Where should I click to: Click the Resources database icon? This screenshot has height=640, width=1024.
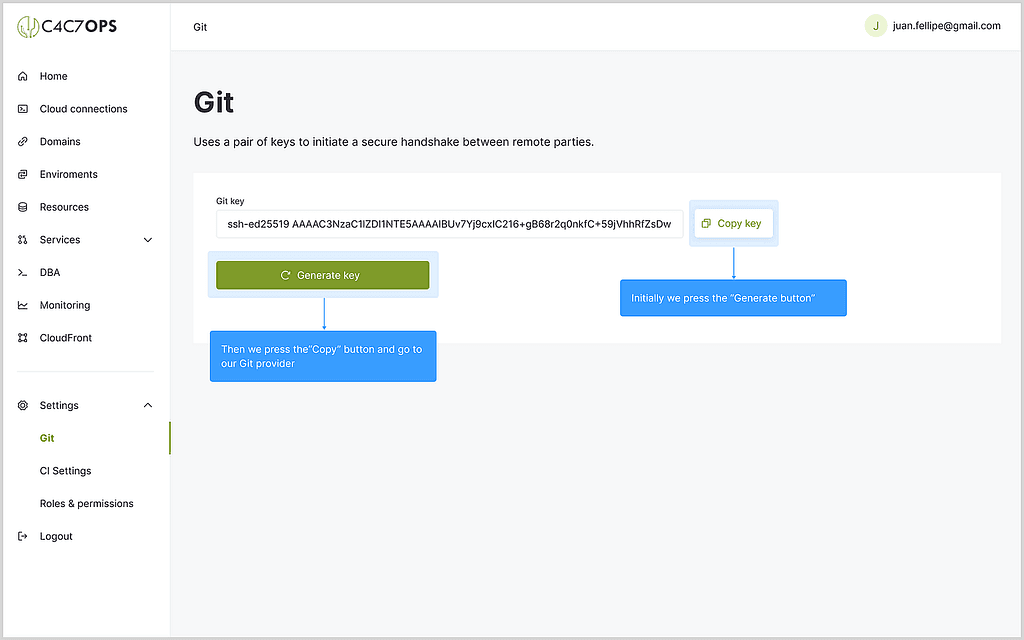23,207
